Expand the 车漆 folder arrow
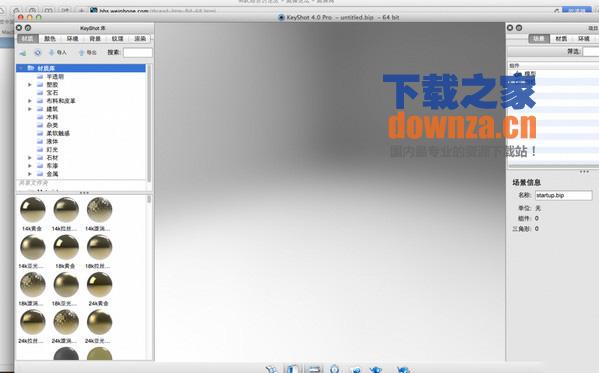Viewport: 599px width, 373px height. [x=30, y=166]
